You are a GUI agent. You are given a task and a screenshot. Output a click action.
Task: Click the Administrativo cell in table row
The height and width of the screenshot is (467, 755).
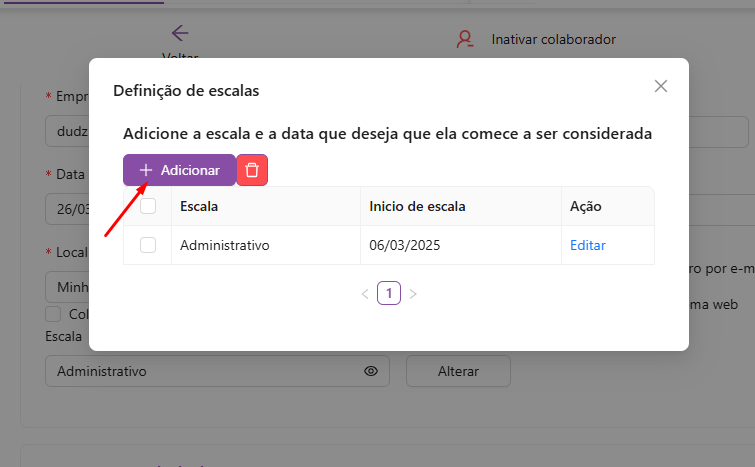point(225,245)
